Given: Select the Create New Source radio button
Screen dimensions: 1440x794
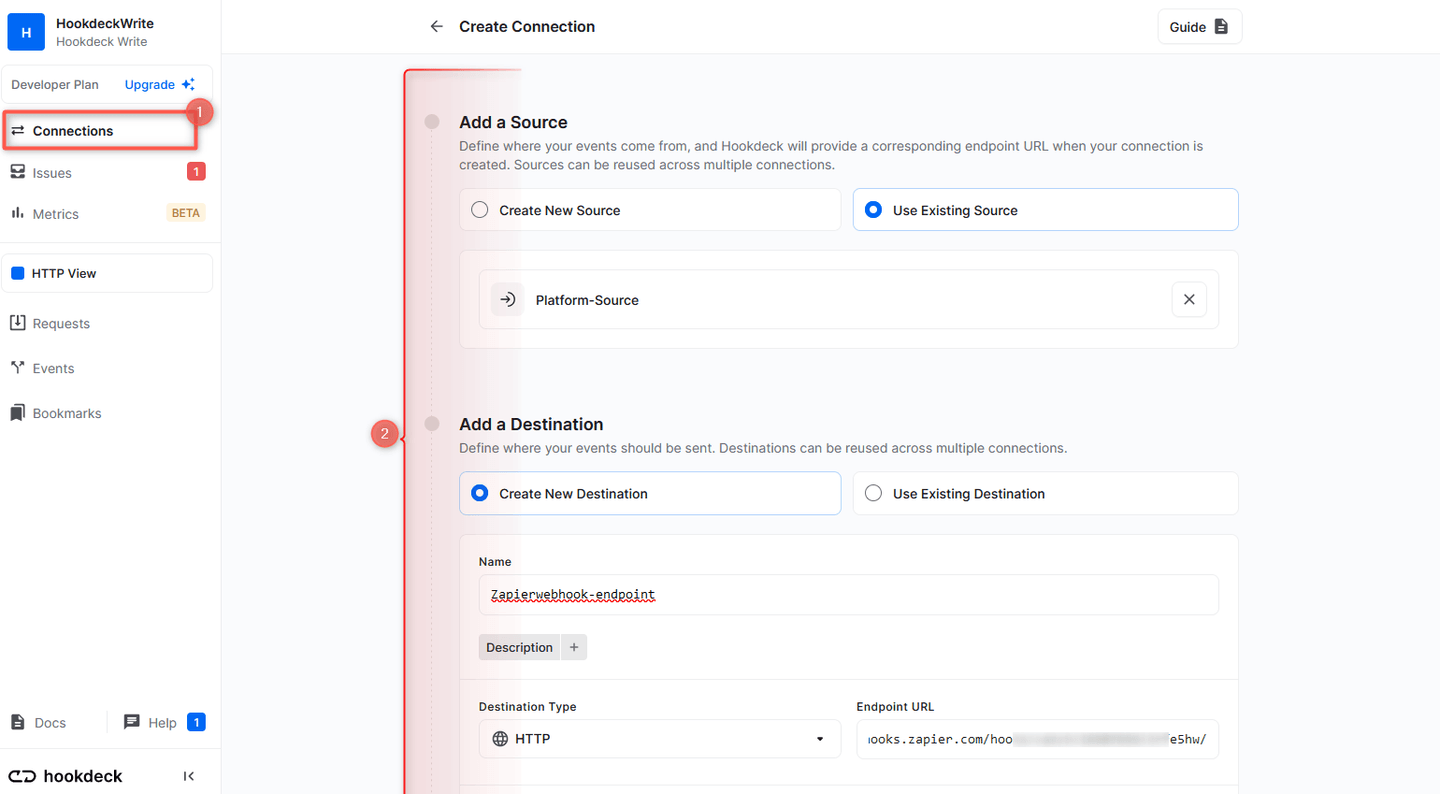Looking at the screenshot, I should tap(479, 209).
